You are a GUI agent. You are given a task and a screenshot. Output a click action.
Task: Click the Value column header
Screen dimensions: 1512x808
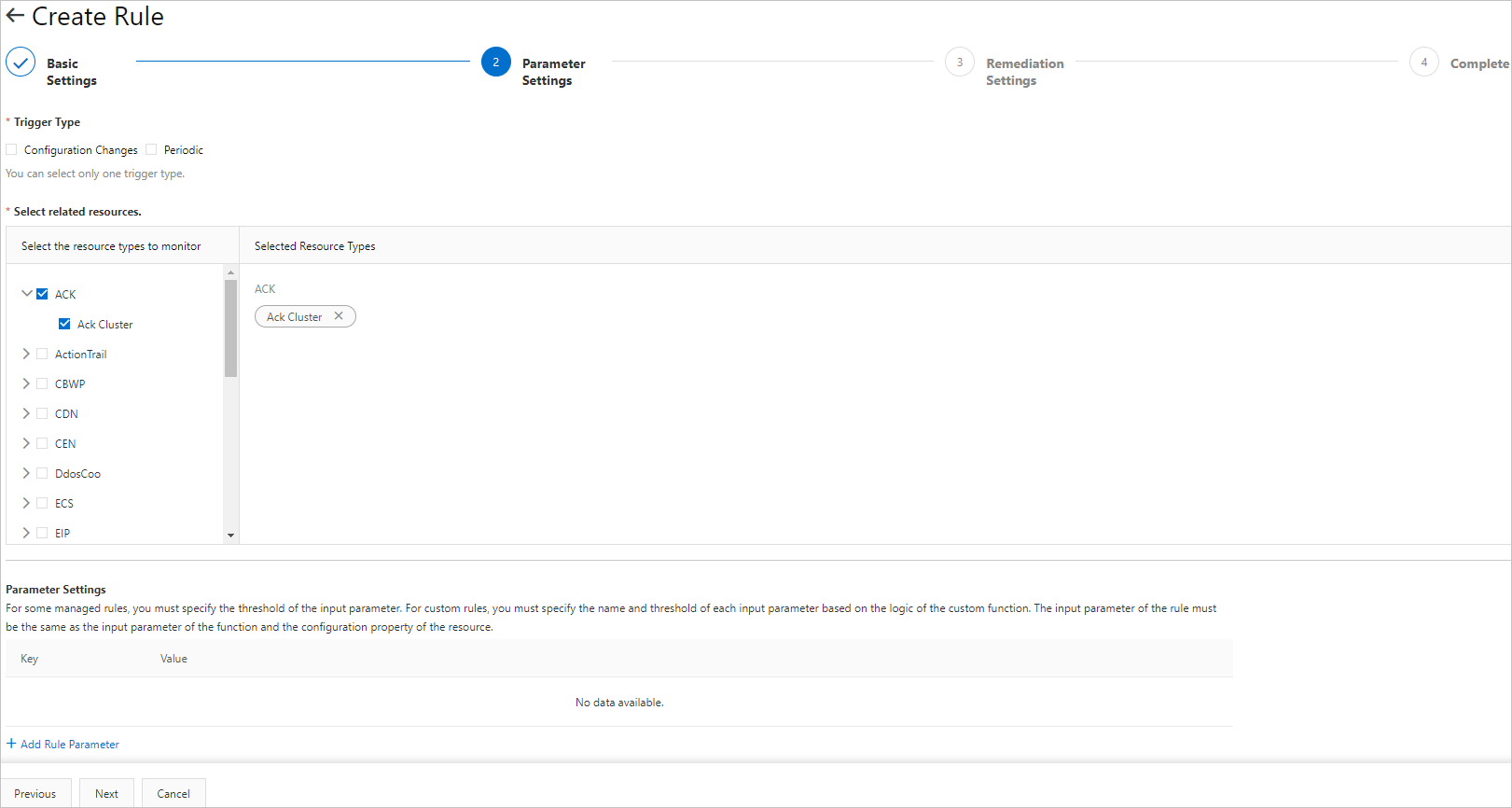coord(173,659)
